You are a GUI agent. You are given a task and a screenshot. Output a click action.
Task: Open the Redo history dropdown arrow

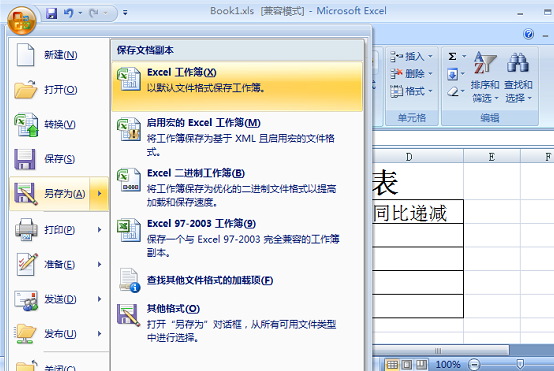point(106,13)
